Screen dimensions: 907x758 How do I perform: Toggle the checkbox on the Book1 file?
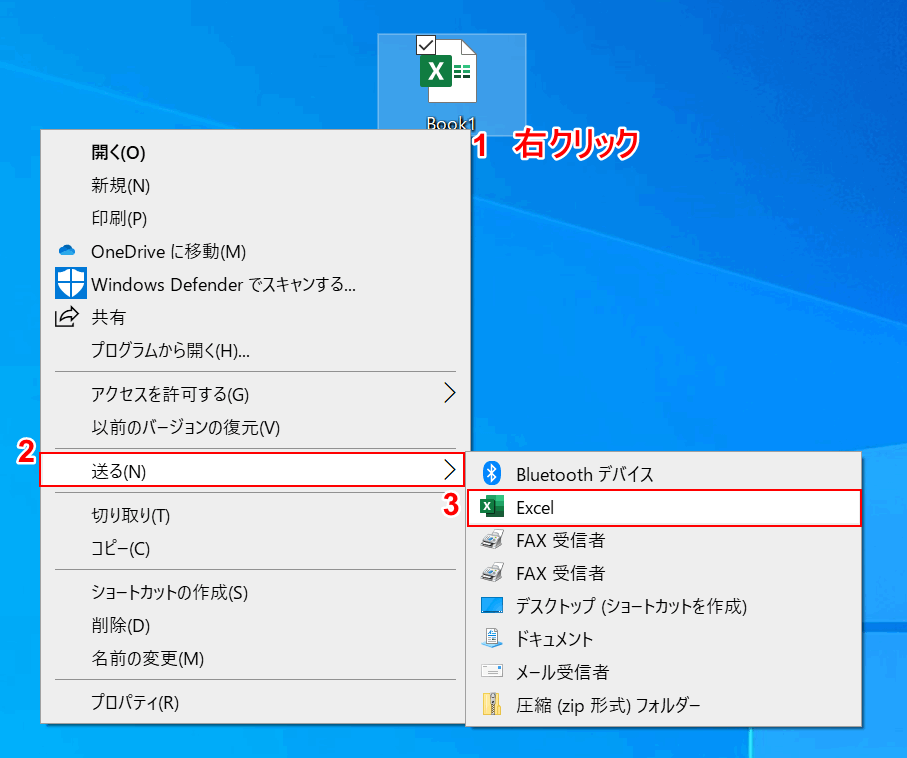pyautogui.click(x=428, y=44)
